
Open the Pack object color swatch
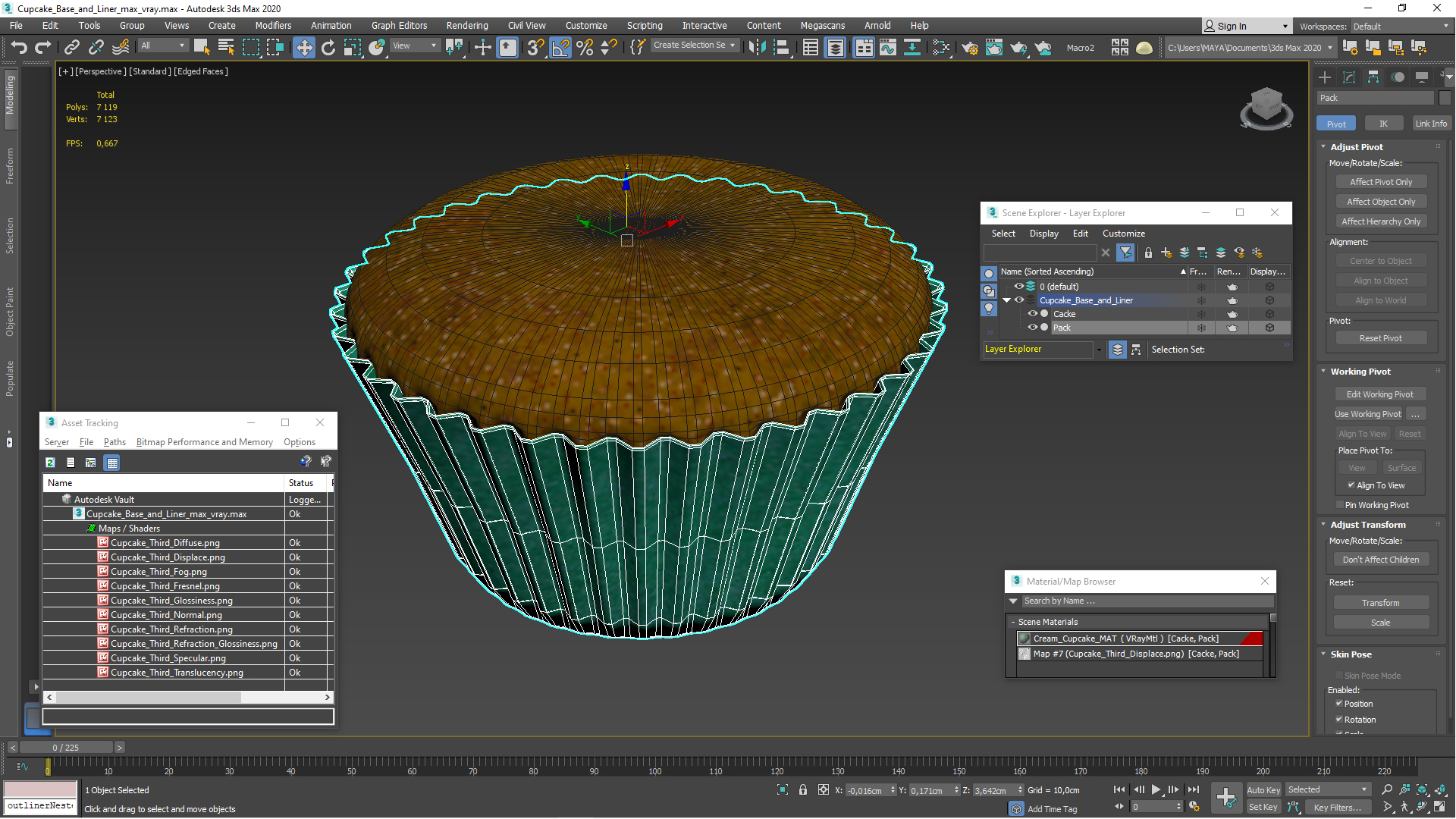[1445, 98]
